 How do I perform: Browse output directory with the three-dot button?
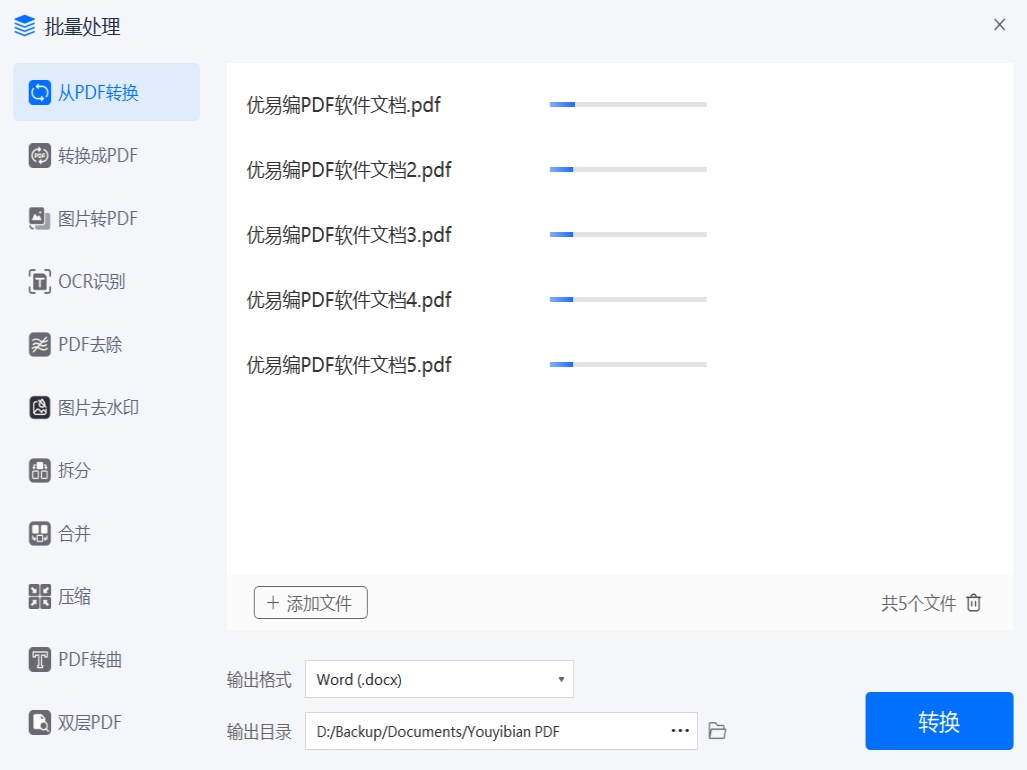[680, 731]
